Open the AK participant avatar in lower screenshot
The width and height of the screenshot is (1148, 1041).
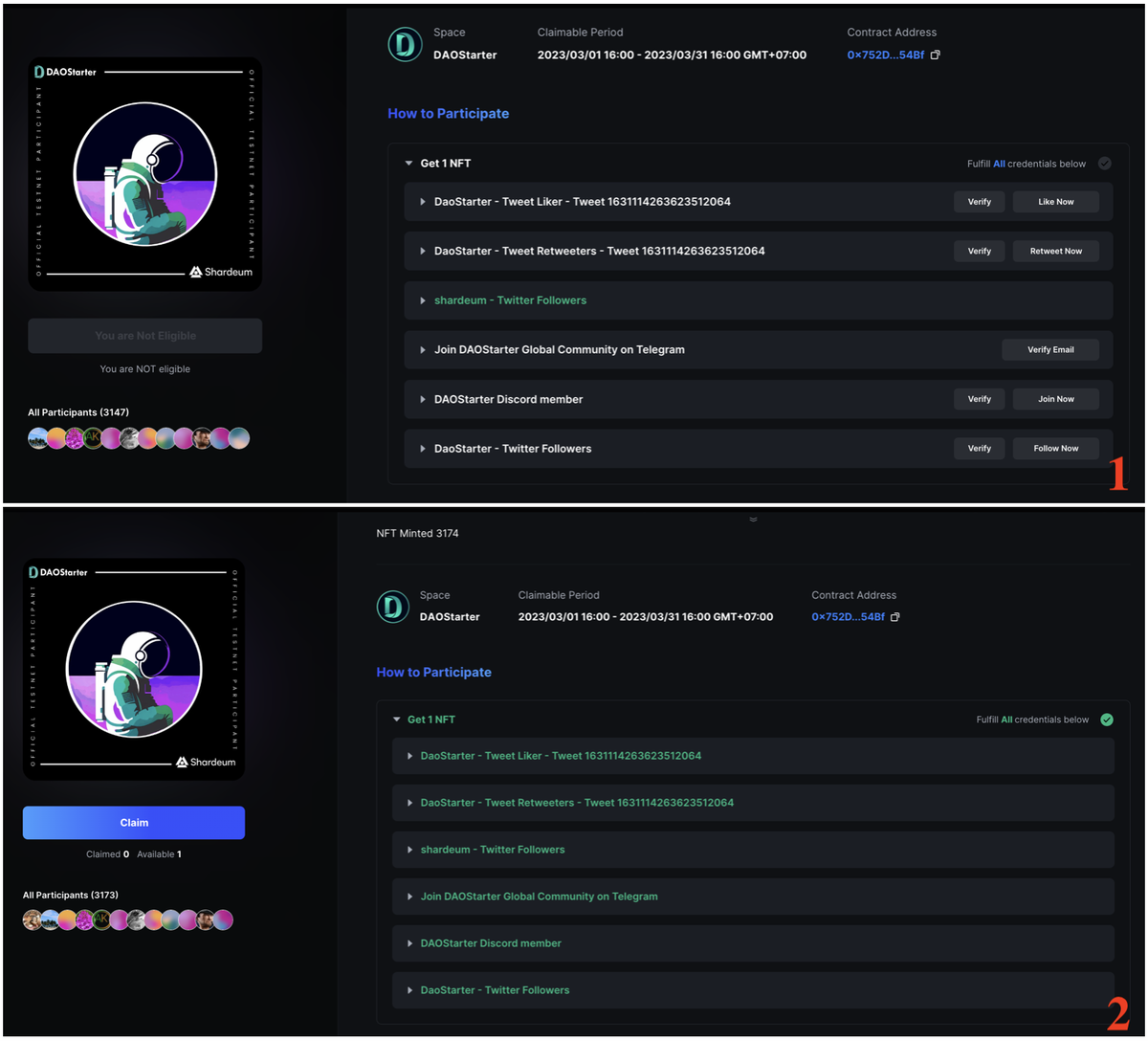coord(101,919)
